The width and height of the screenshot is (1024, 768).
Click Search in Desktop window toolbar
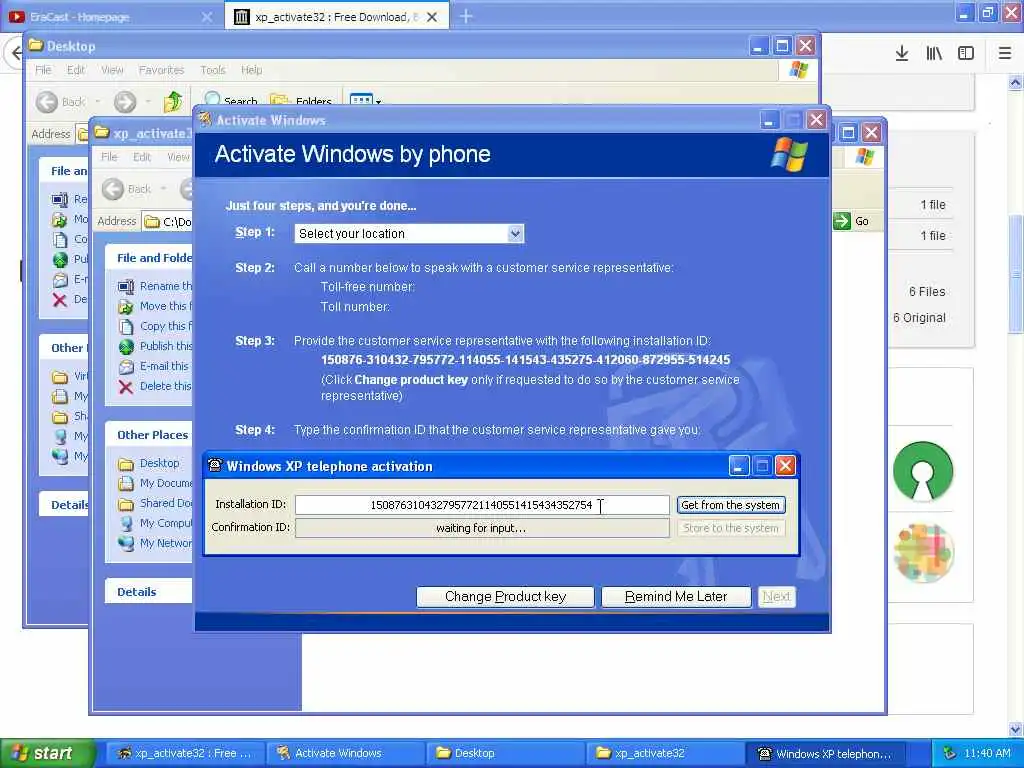[232, 101]
